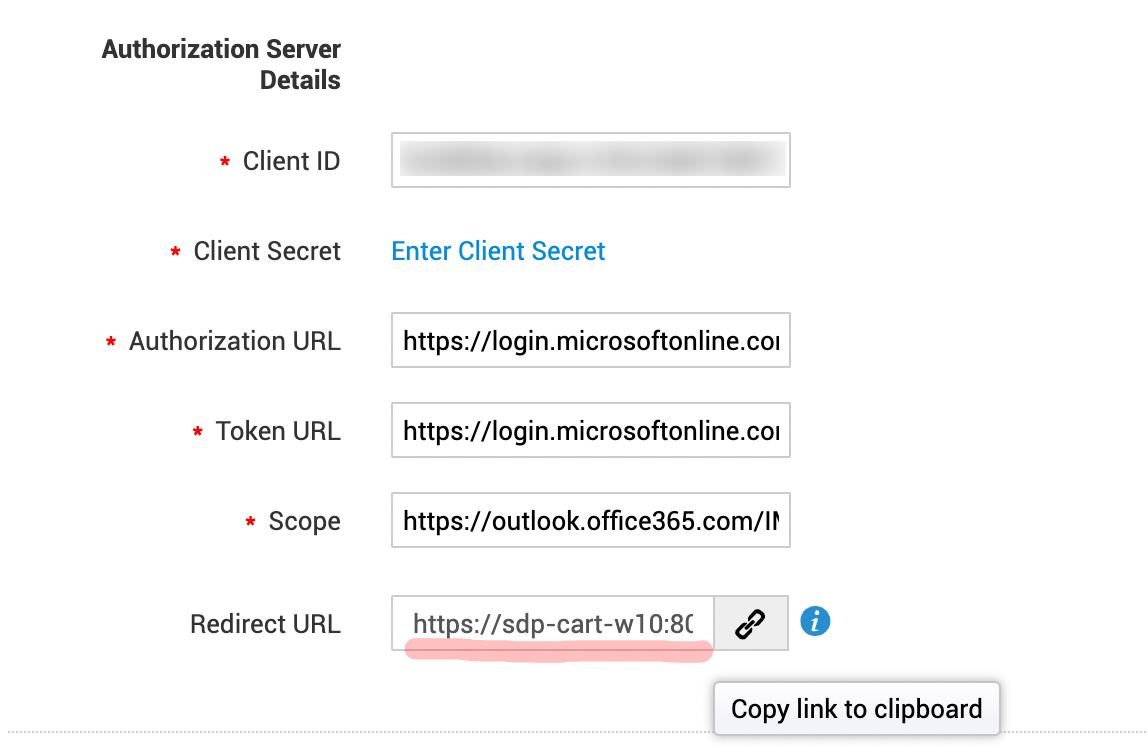Click the red asterisk before Authorization URL
Image resolution: width=1148 pixels, height=750 pixels.
111,342
